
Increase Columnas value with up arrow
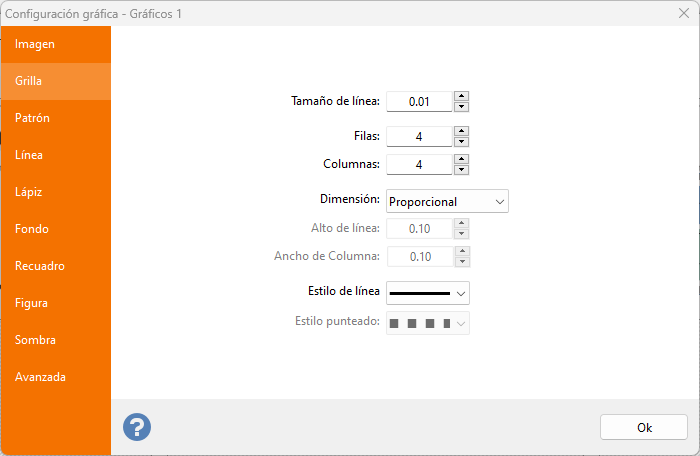461,159
